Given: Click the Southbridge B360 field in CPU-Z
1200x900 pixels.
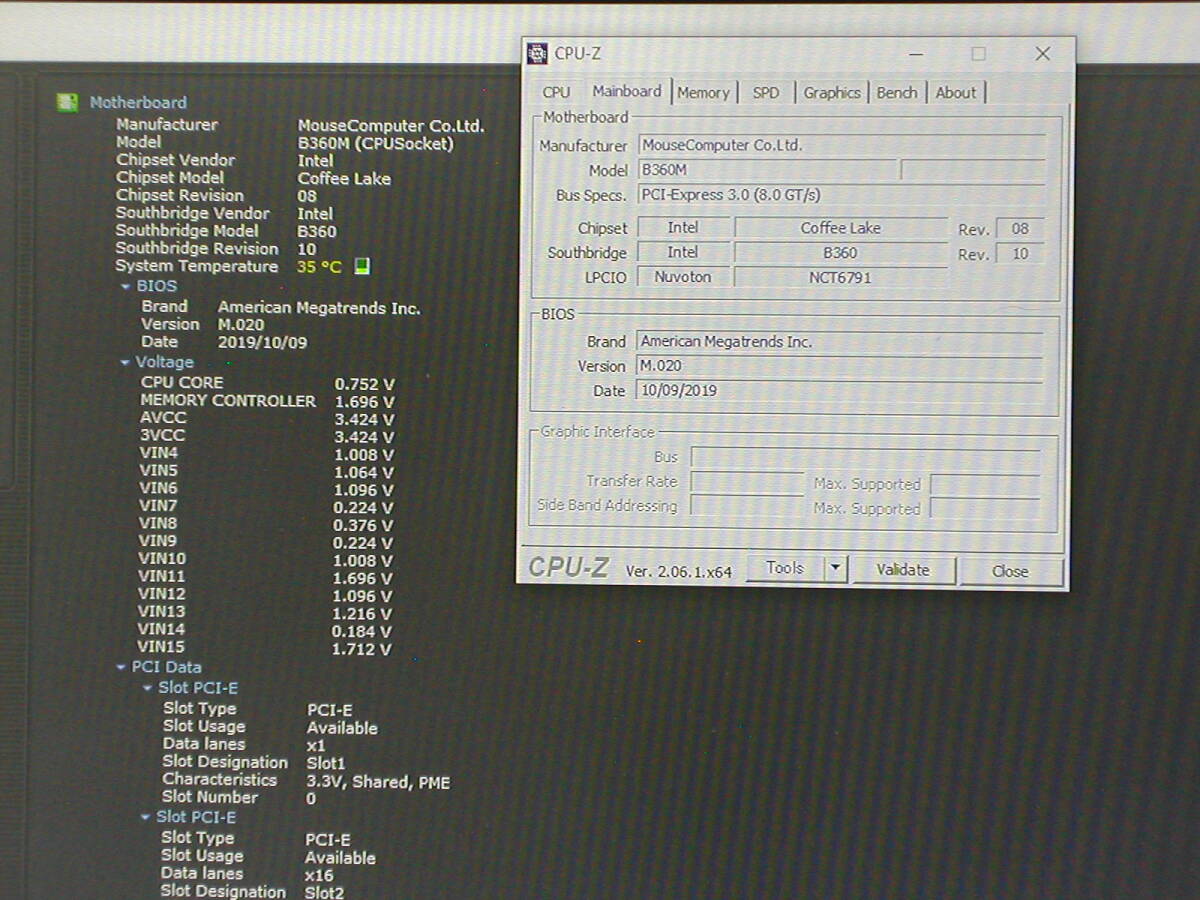Looking at the screenshot, I should 841,253.
